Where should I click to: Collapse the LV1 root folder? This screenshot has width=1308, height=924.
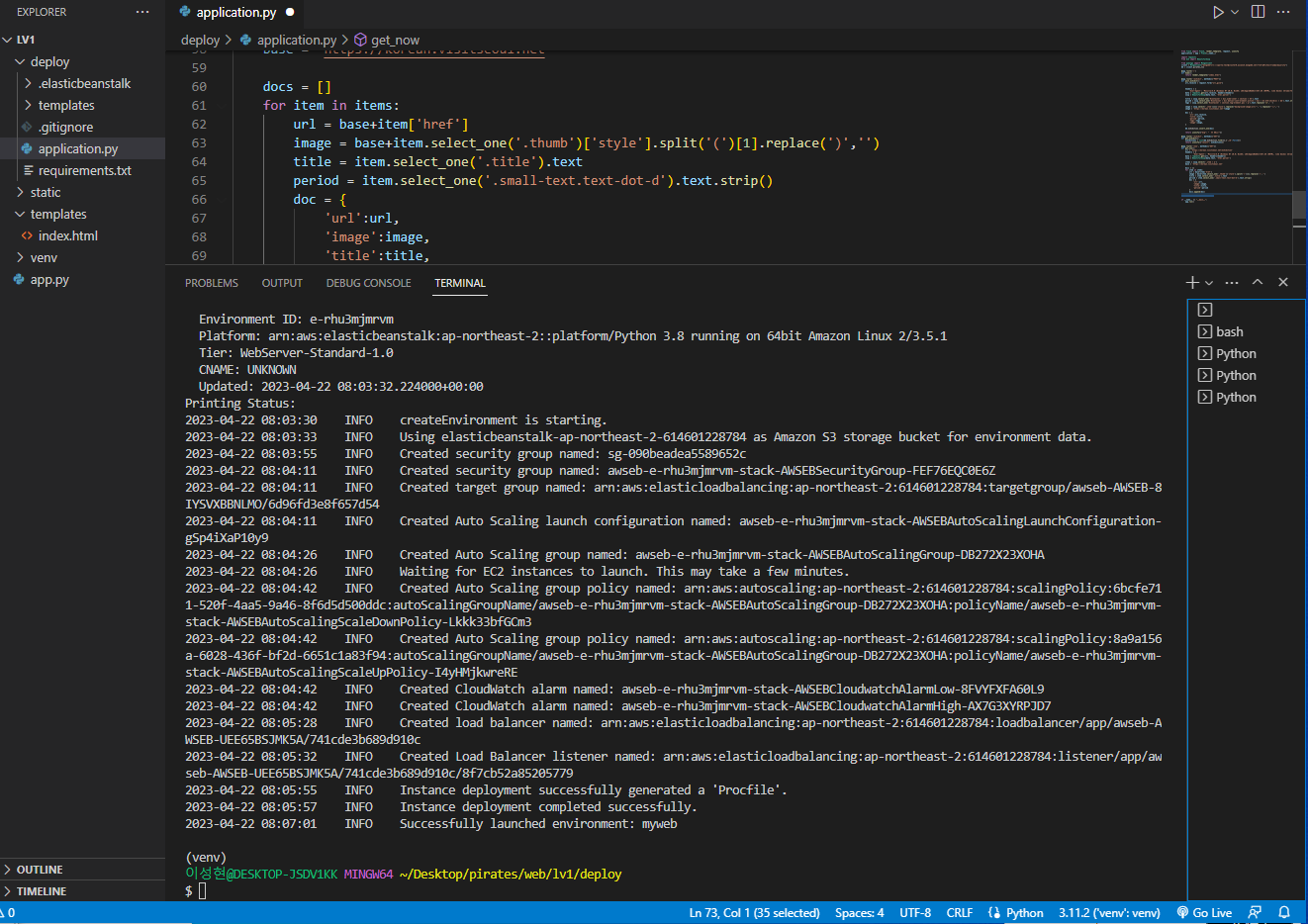pos(82,40)
